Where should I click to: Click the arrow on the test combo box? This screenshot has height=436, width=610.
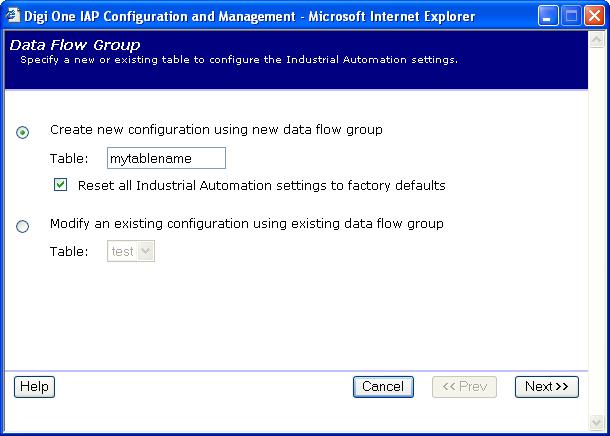[x=146, y=252]
